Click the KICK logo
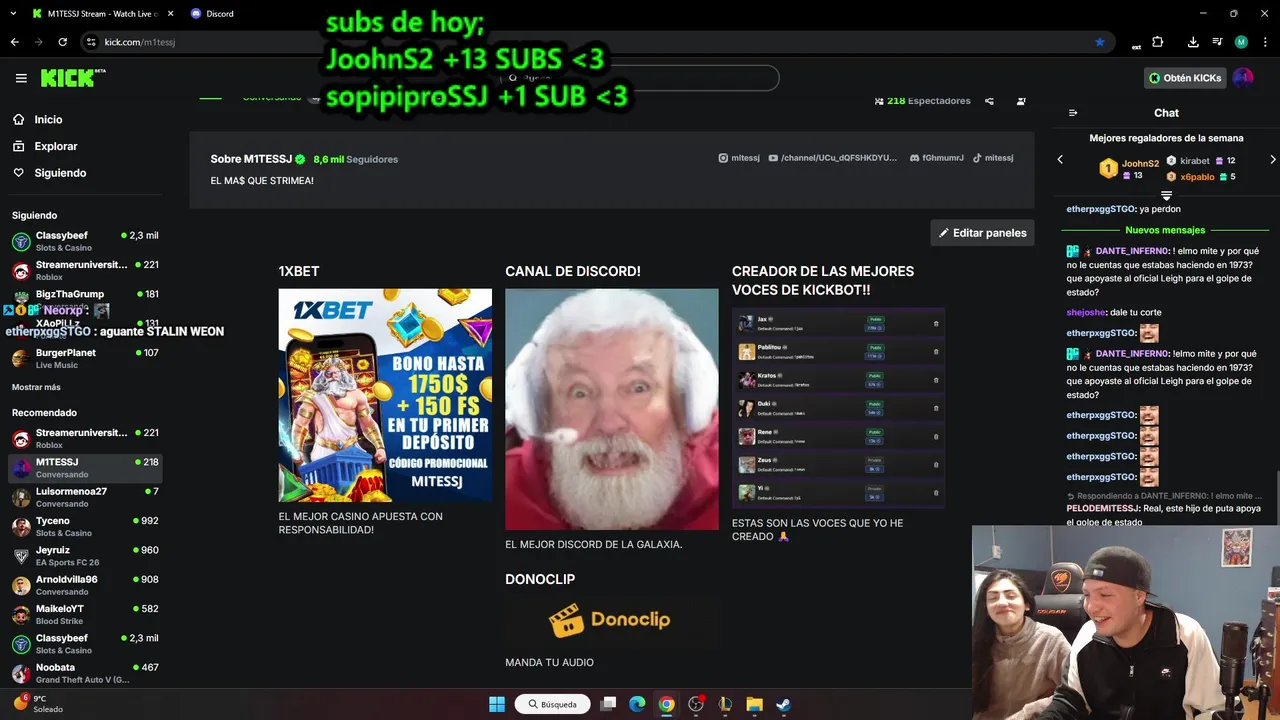This screenshot has height=720, width=1280. [73, 78]
